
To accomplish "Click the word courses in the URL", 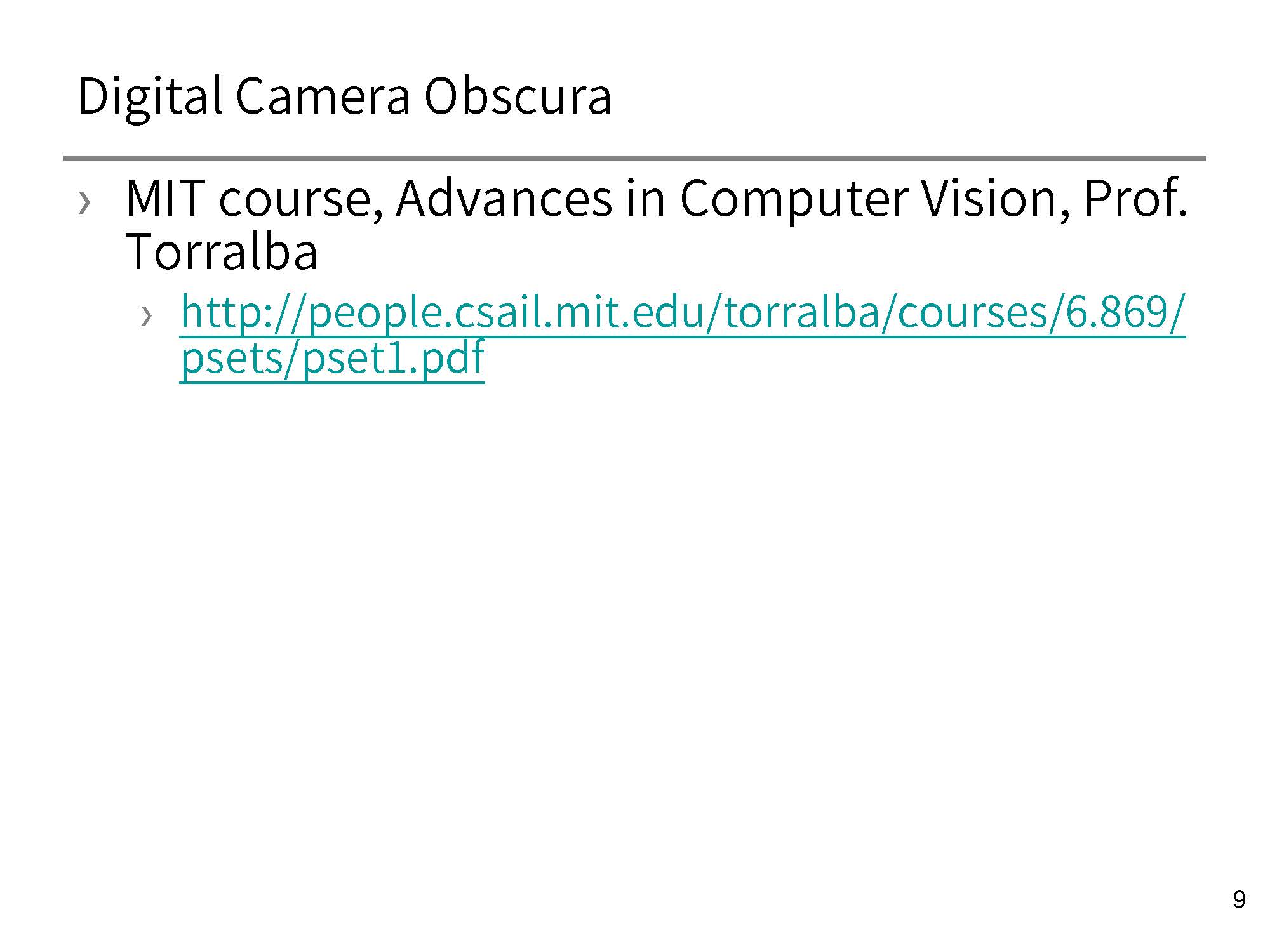I will click(x=971, y=314).
